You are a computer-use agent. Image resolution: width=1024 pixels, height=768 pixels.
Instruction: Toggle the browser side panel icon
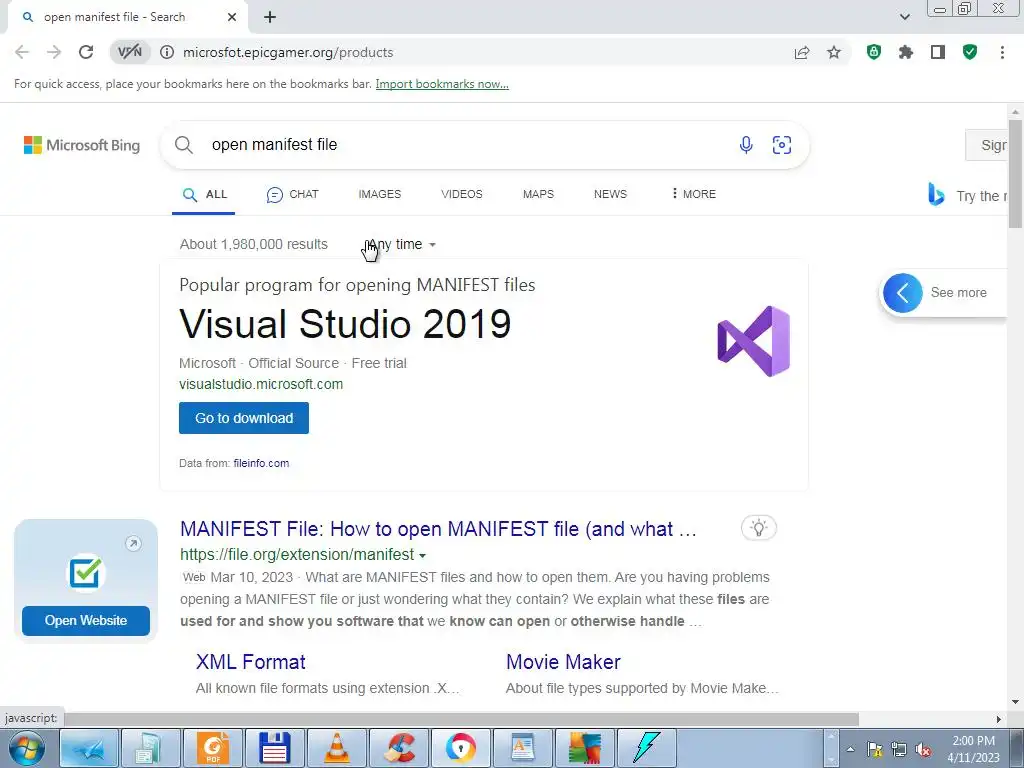pos(938,52)
